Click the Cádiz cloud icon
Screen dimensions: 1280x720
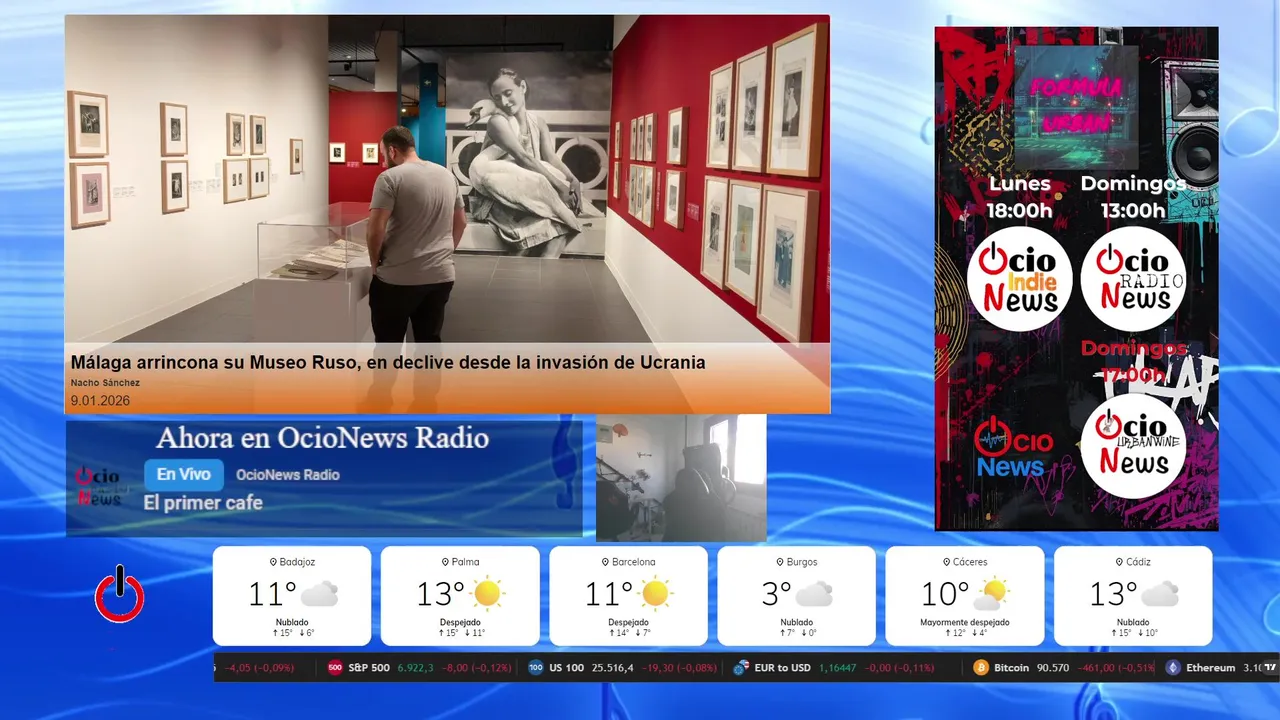point(1159,594)
